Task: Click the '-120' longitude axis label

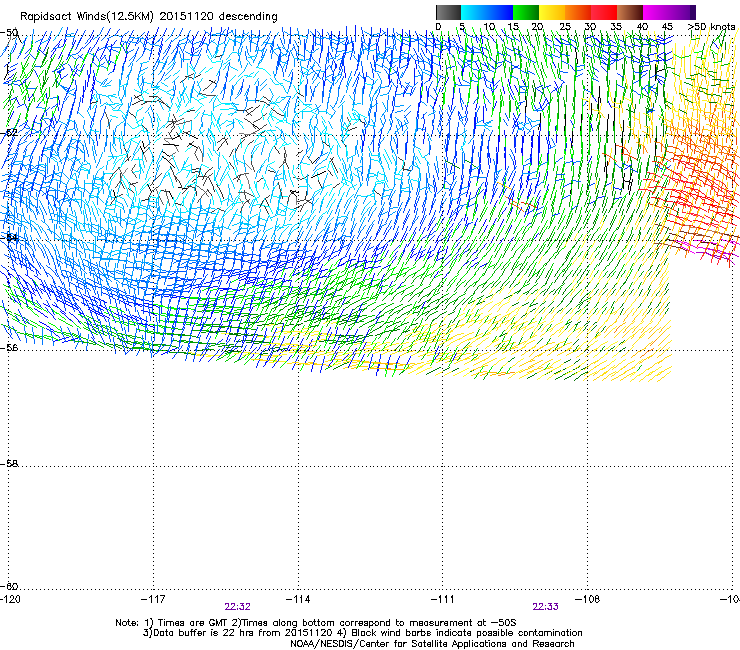Action: click(x=10, y=599)
